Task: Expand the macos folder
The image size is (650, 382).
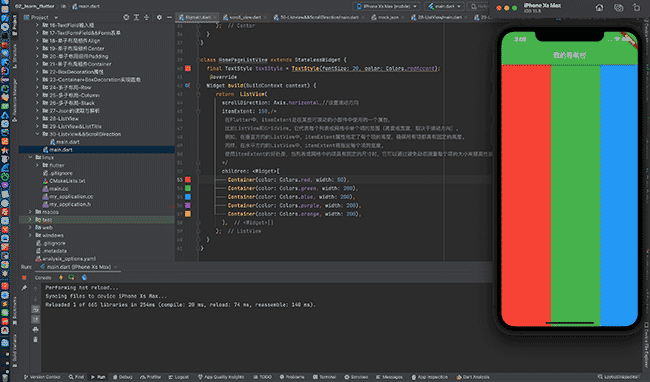Action: [x=30, y=212]
